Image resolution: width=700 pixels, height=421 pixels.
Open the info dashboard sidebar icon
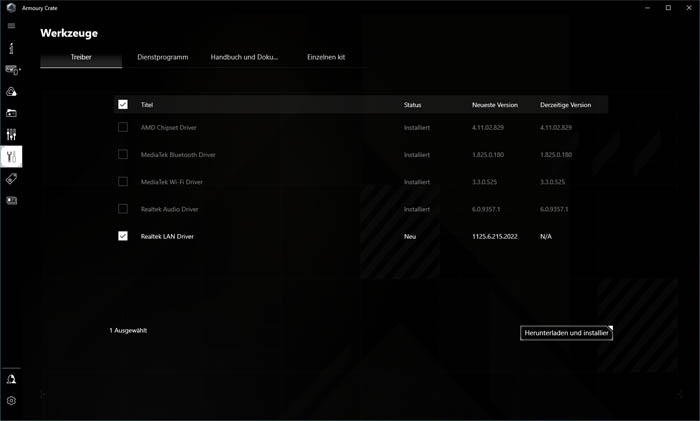[11, 48]
